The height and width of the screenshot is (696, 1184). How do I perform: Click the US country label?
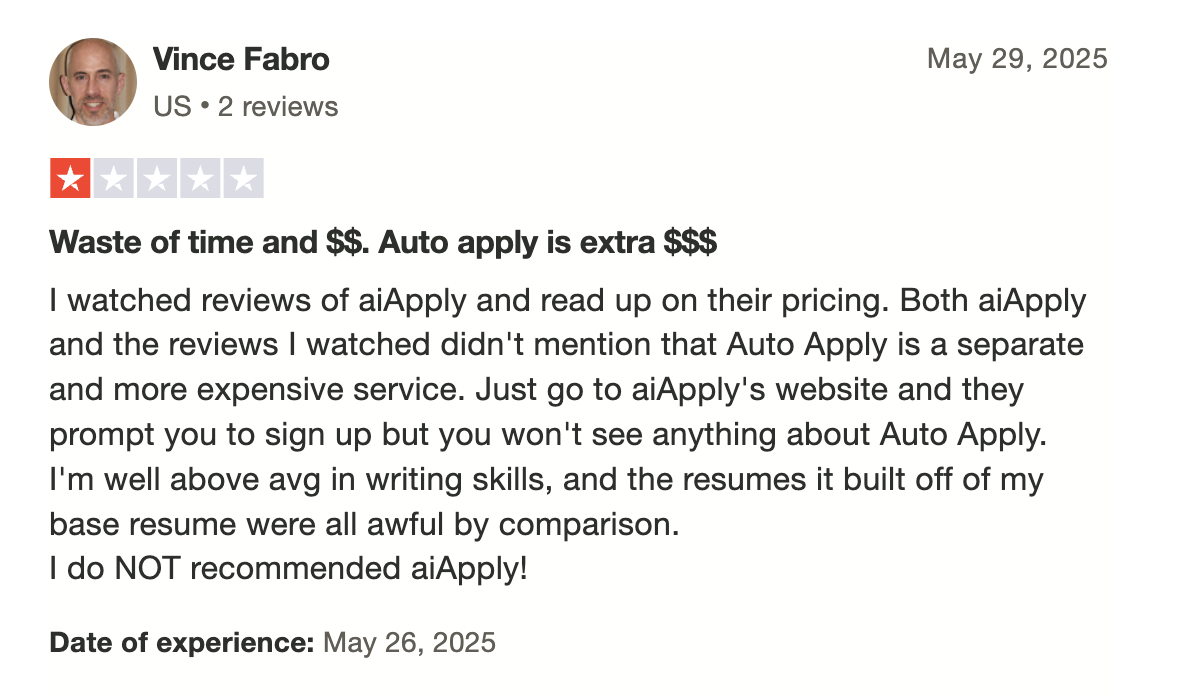(x=172, y=106)
